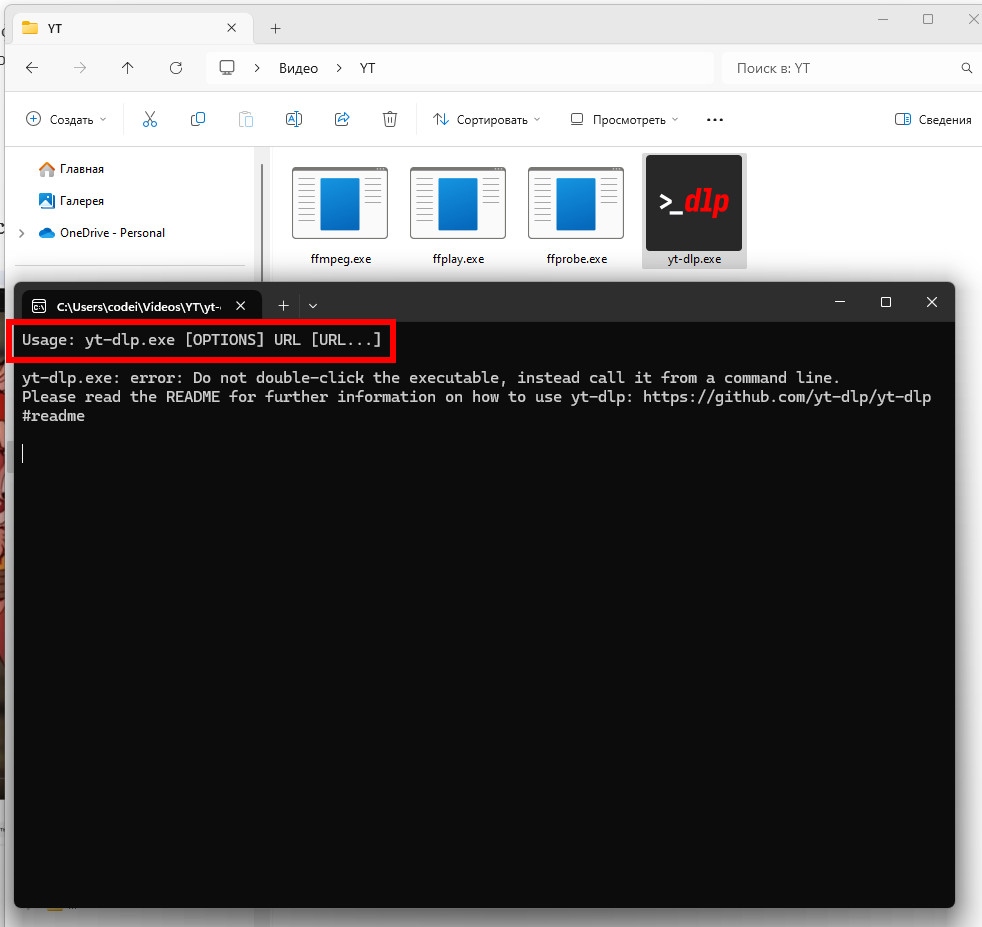
Task: Navigate back with the back arrow
Action: point(32,68)
